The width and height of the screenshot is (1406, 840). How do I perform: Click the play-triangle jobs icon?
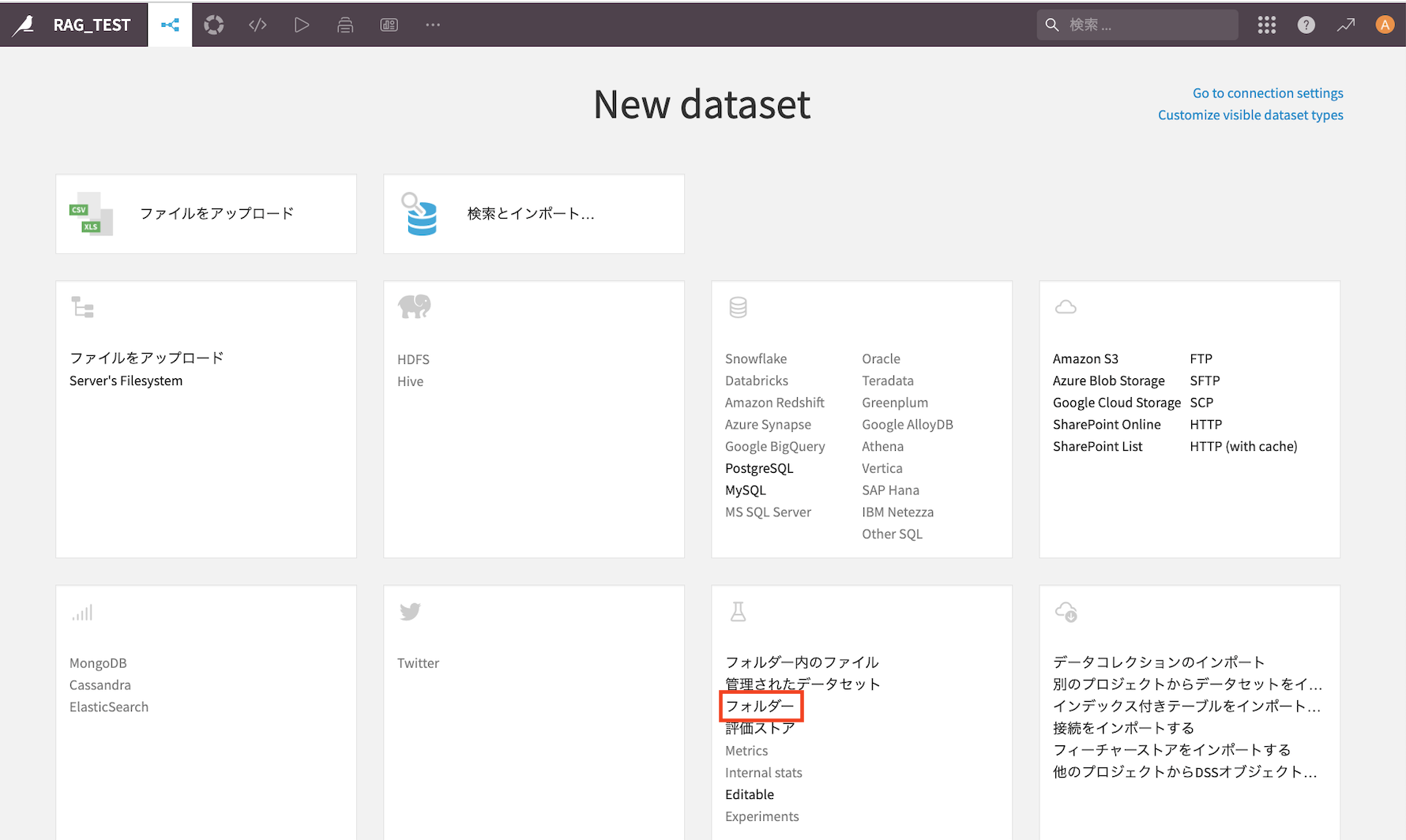[301, 25]
